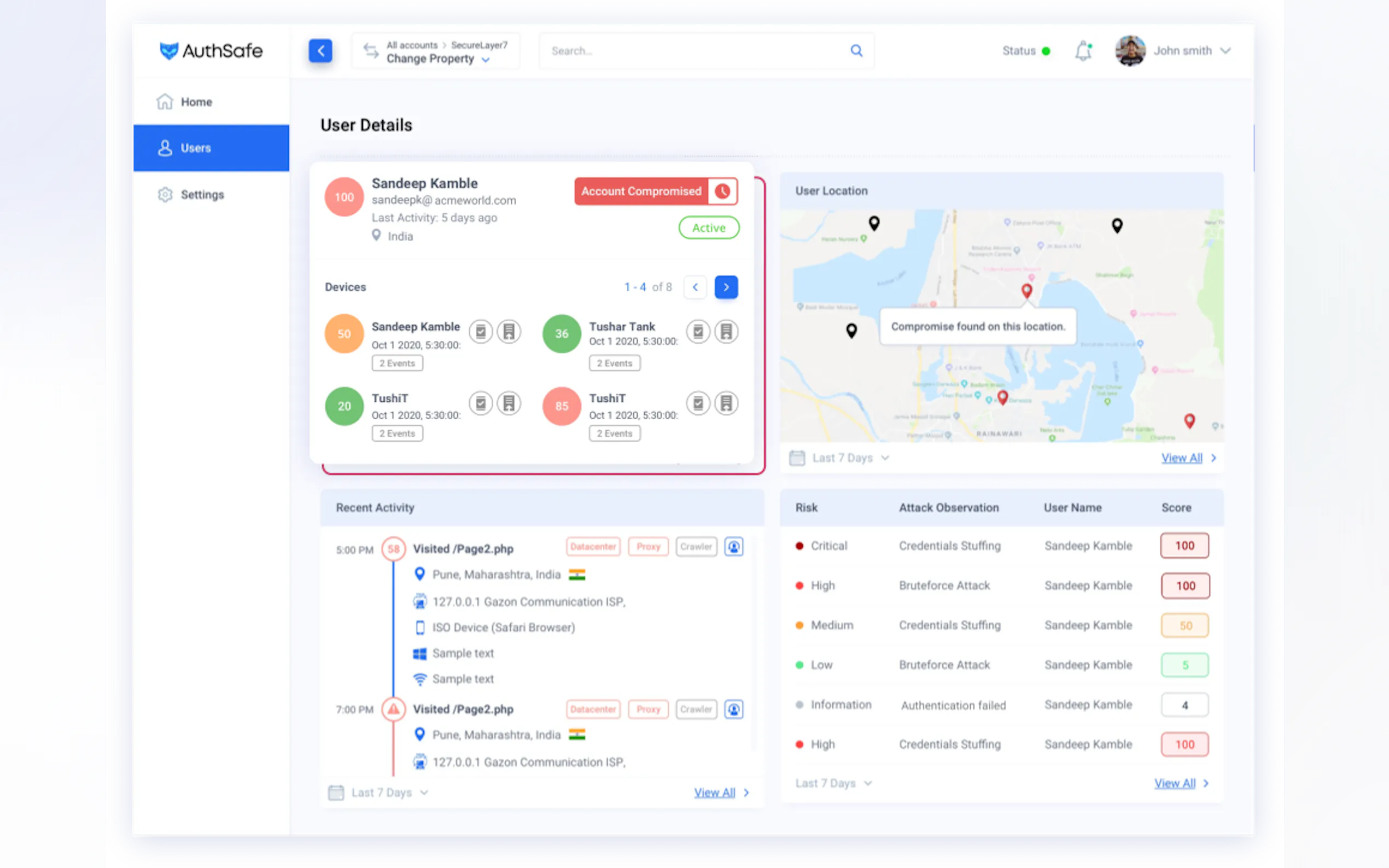Click score-85 TushiT device's building icon

(726, 403)
